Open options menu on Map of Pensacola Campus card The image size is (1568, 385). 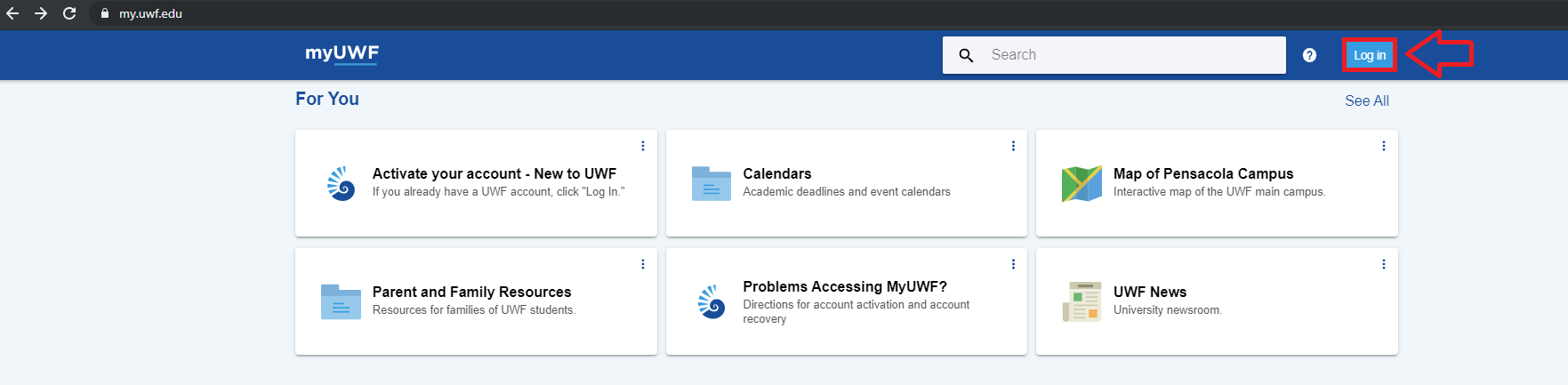[1384, 146]
